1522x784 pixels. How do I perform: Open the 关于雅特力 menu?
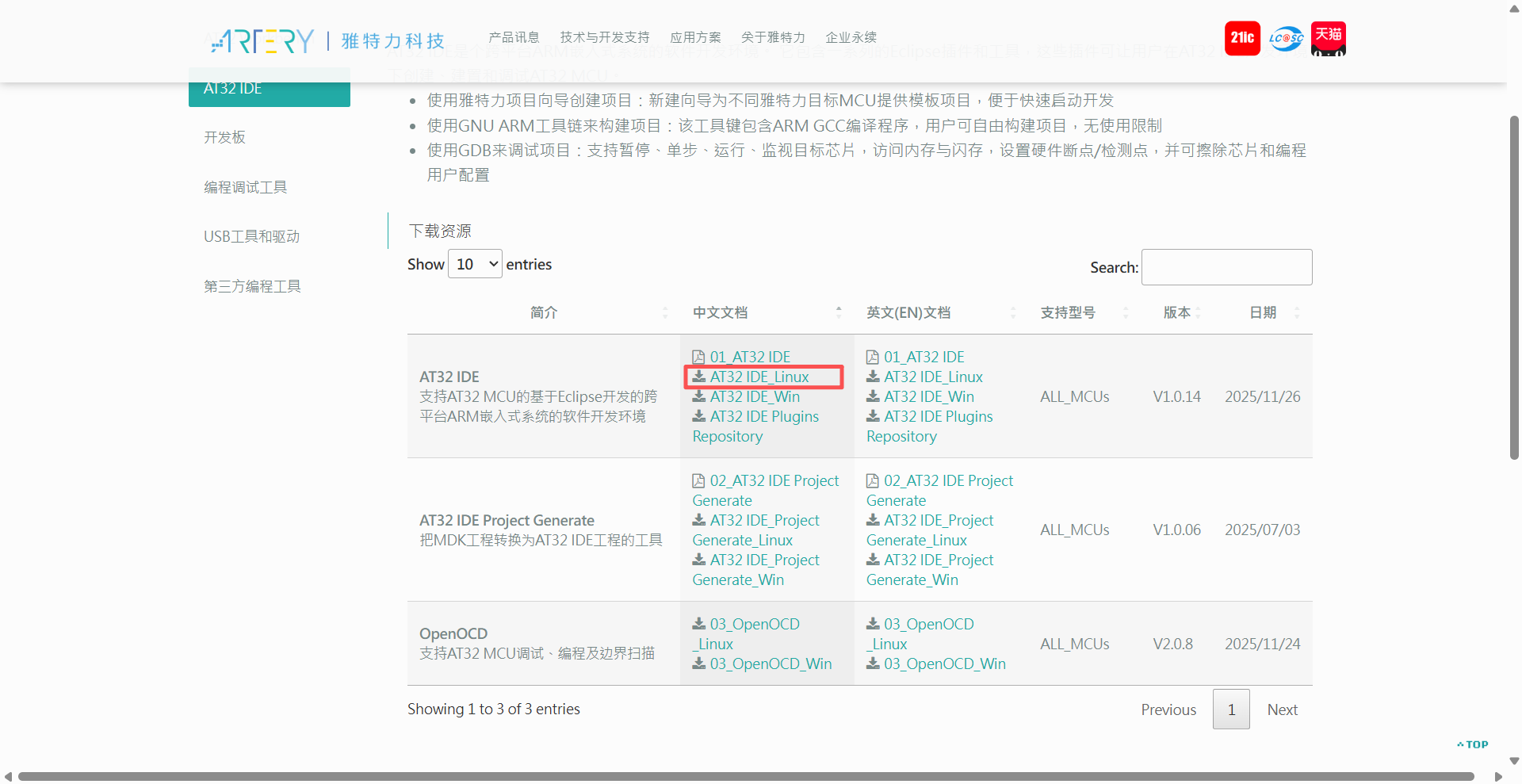(x=773, y=37)
